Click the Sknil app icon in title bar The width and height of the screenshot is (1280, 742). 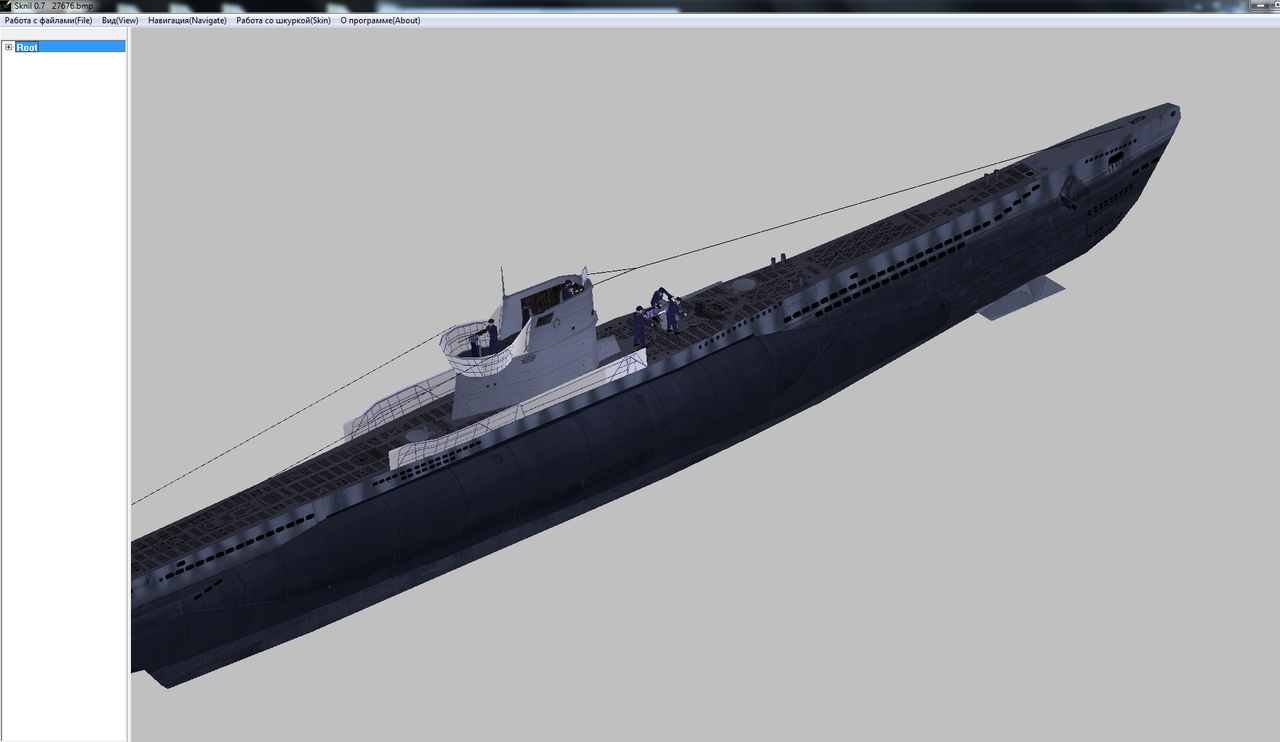tap(6, 6)
